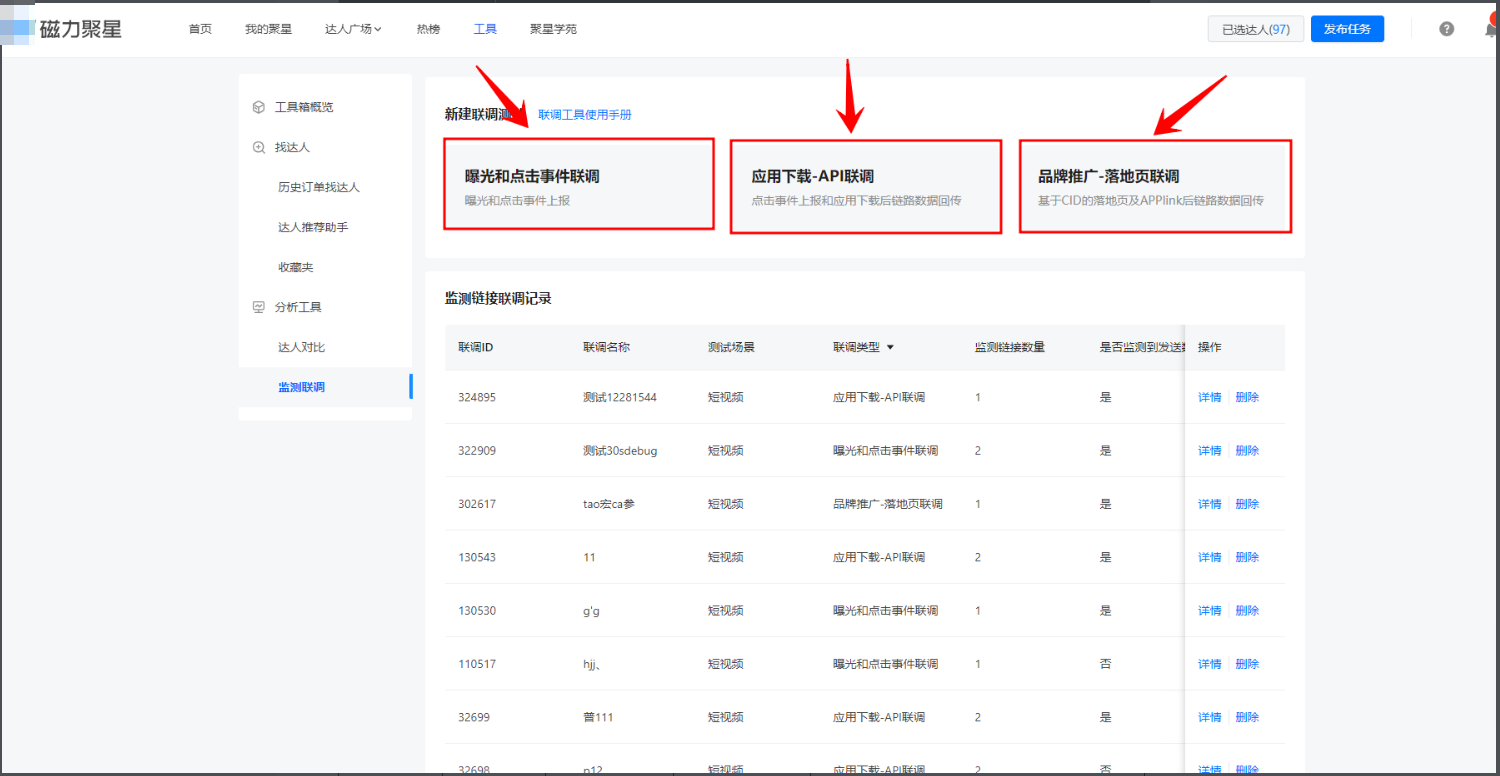The height and width of the screenshot is (776, 1500).
Task: Open 详情 for record 130530
Action: click(x=1210, y=611)
